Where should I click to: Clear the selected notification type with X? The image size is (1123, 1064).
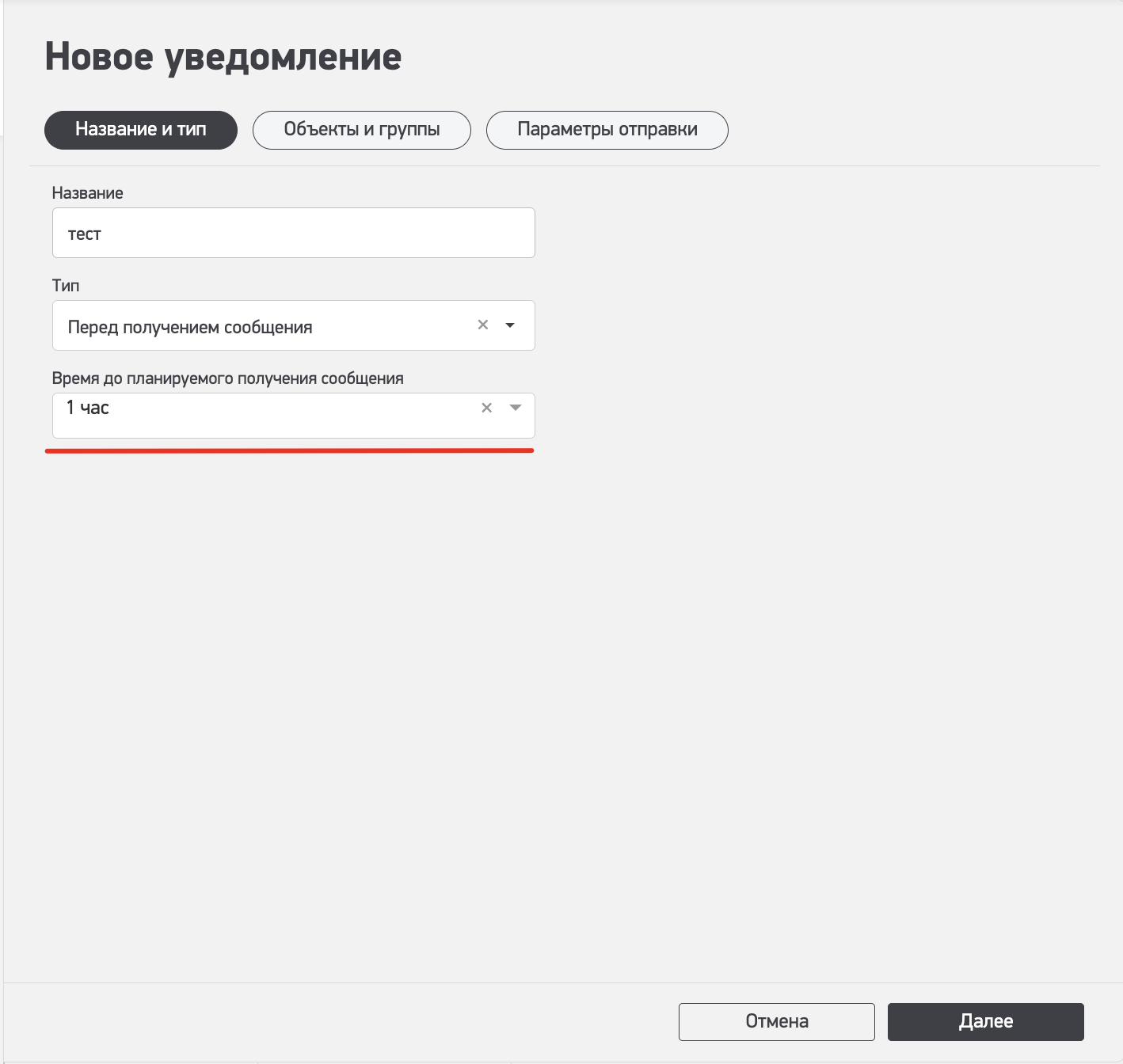(483, 325)
